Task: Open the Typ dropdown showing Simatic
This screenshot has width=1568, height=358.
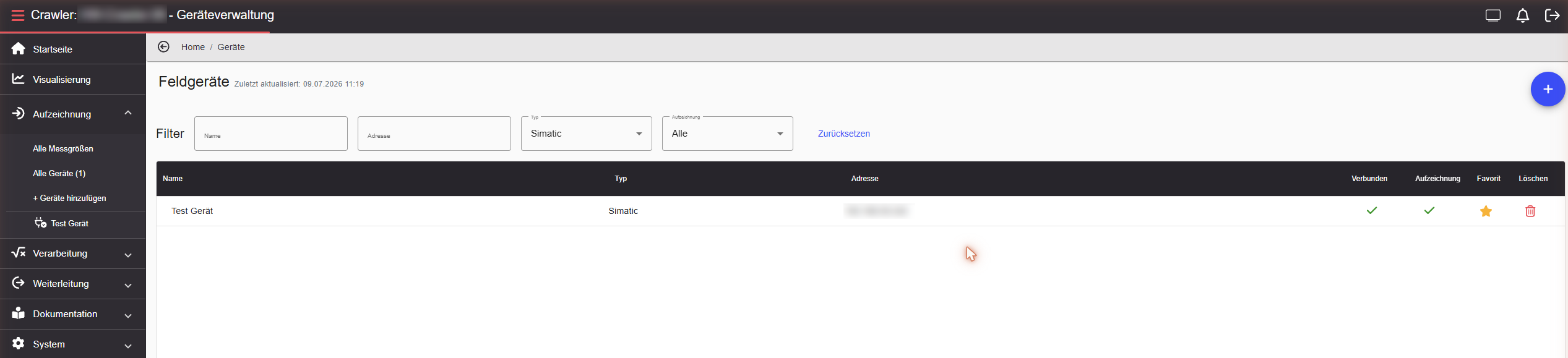Action: click(586, 134)
